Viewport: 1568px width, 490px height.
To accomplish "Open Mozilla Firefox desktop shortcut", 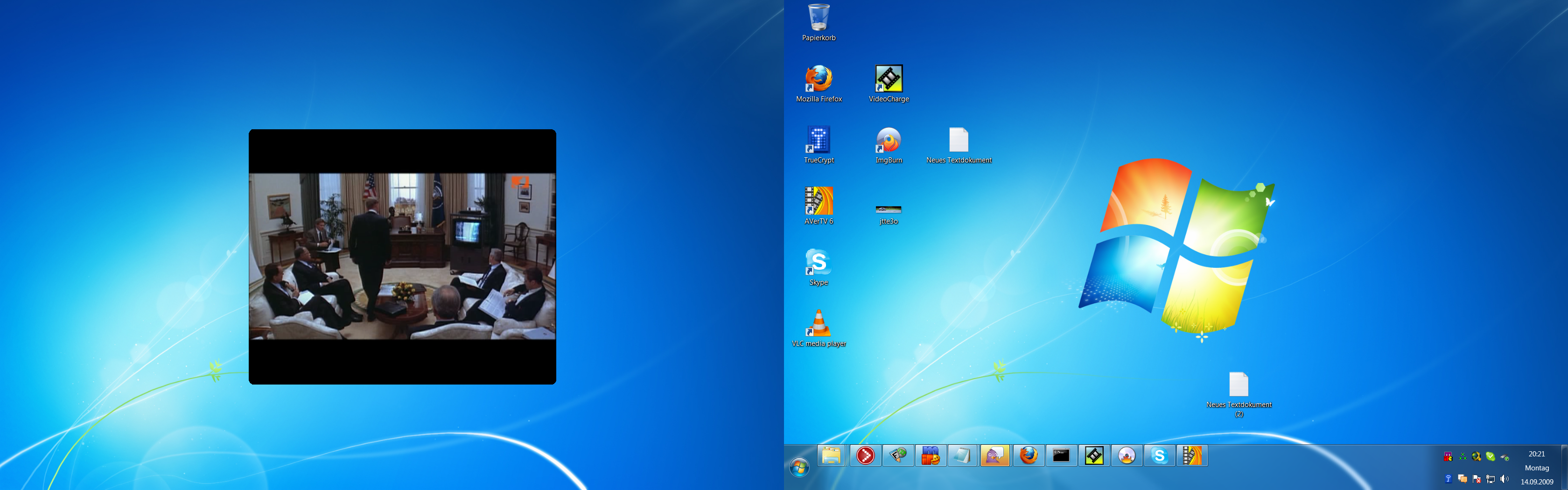I will (818, 79).
